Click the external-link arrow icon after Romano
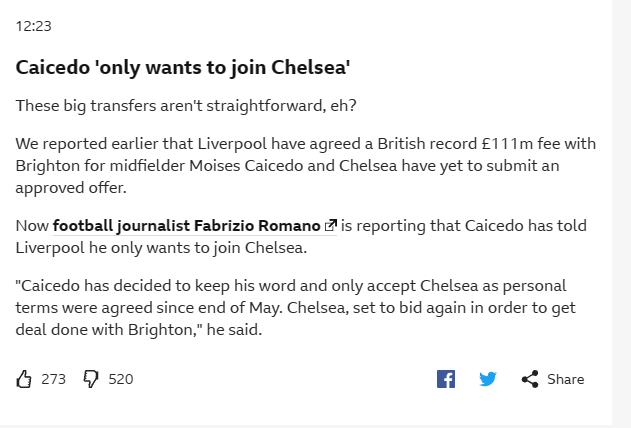Image resolution: width=631 pixels, height=428 pixels. (x=330, y=225)
